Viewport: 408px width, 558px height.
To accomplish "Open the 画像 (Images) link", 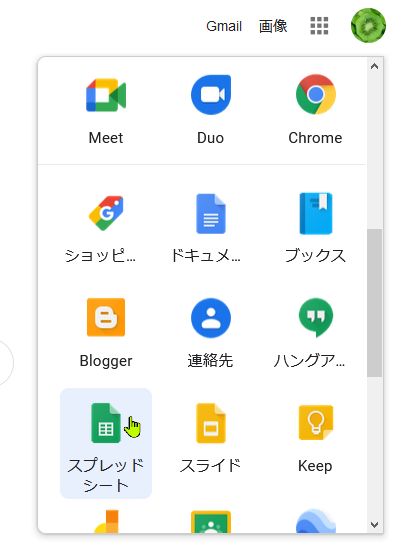I will tap(273, 26).
